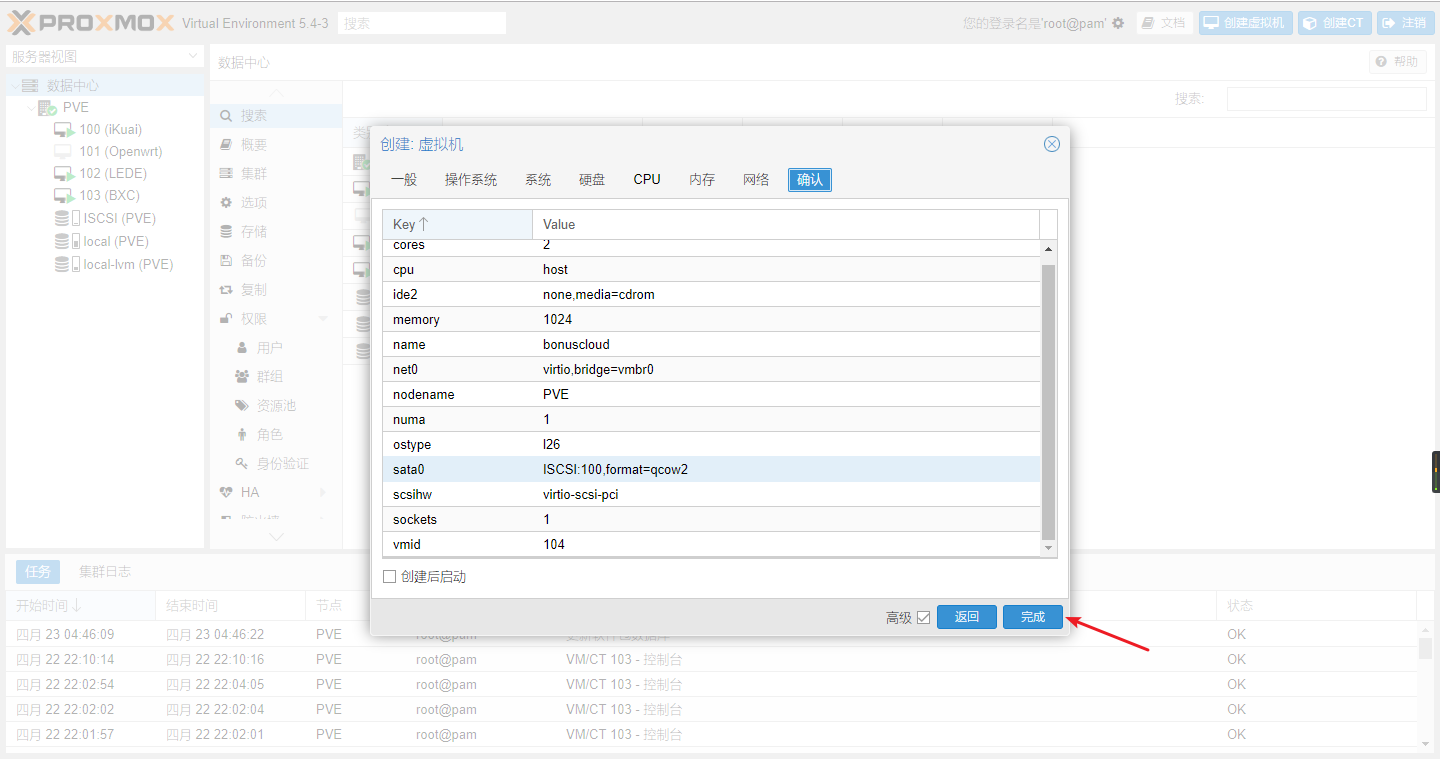
Task: Click the header 搜索 search field
Action: point(422,23)
